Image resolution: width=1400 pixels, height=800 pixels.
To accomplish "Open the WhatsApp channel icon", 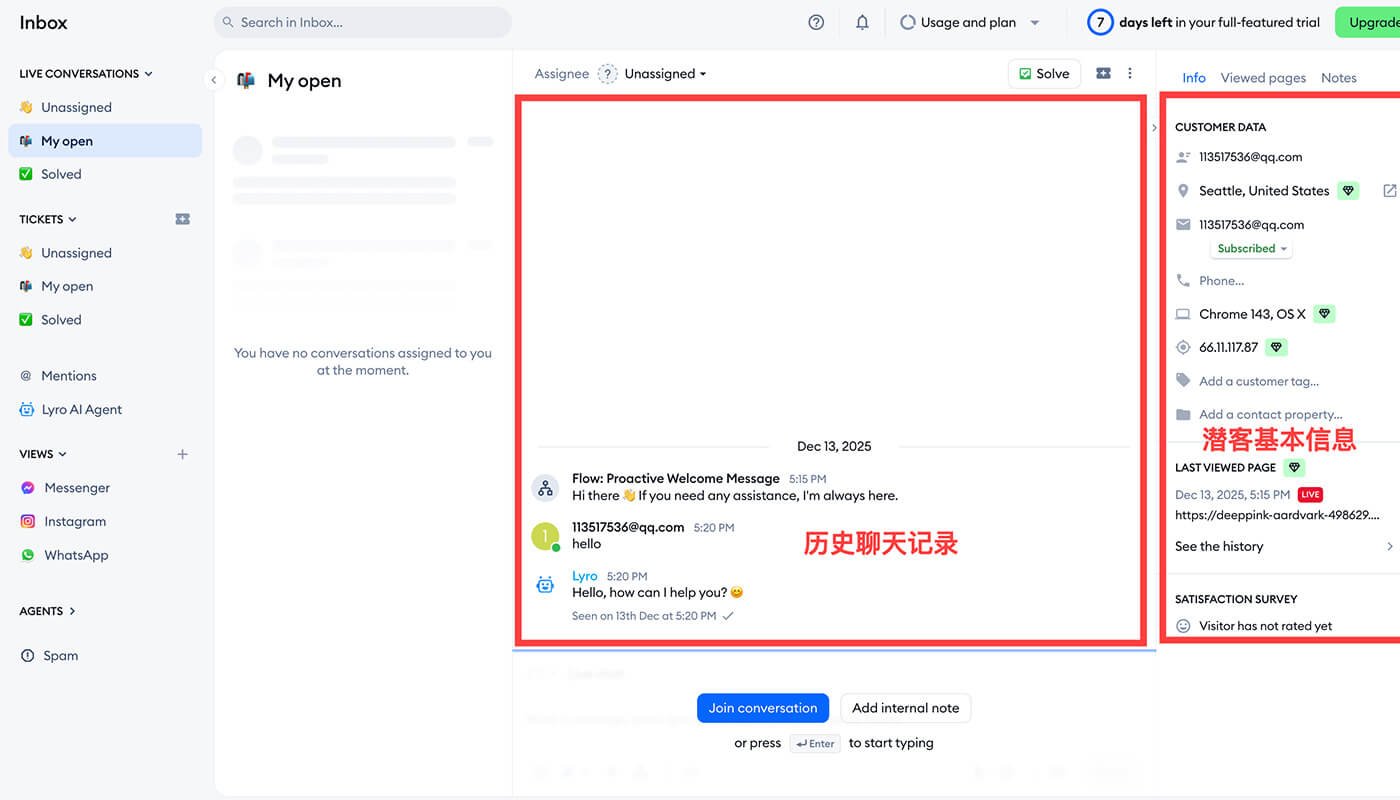I will click(x=29, y=555).
